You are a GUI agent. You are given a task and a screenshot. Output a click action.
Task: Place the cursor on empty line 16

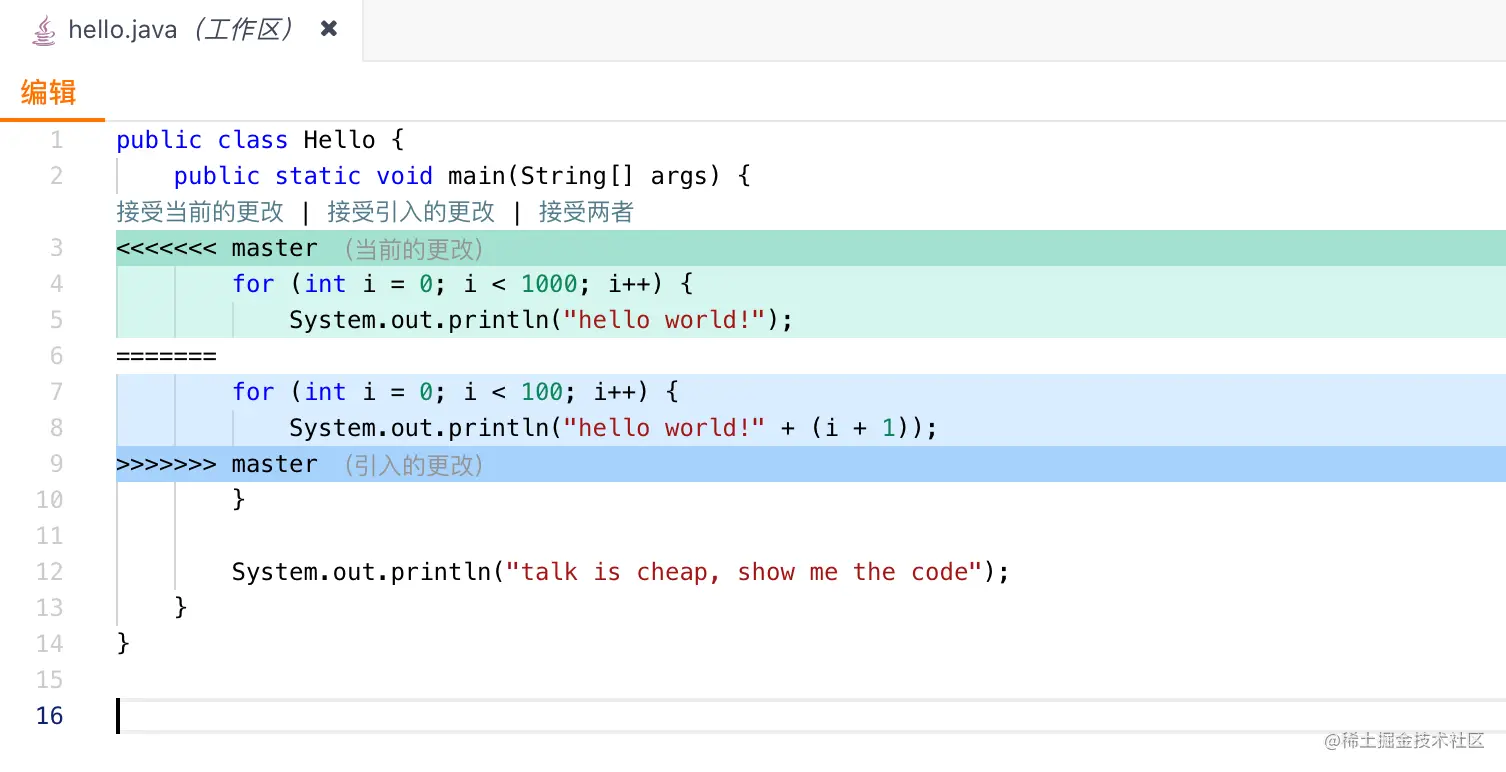811,716
